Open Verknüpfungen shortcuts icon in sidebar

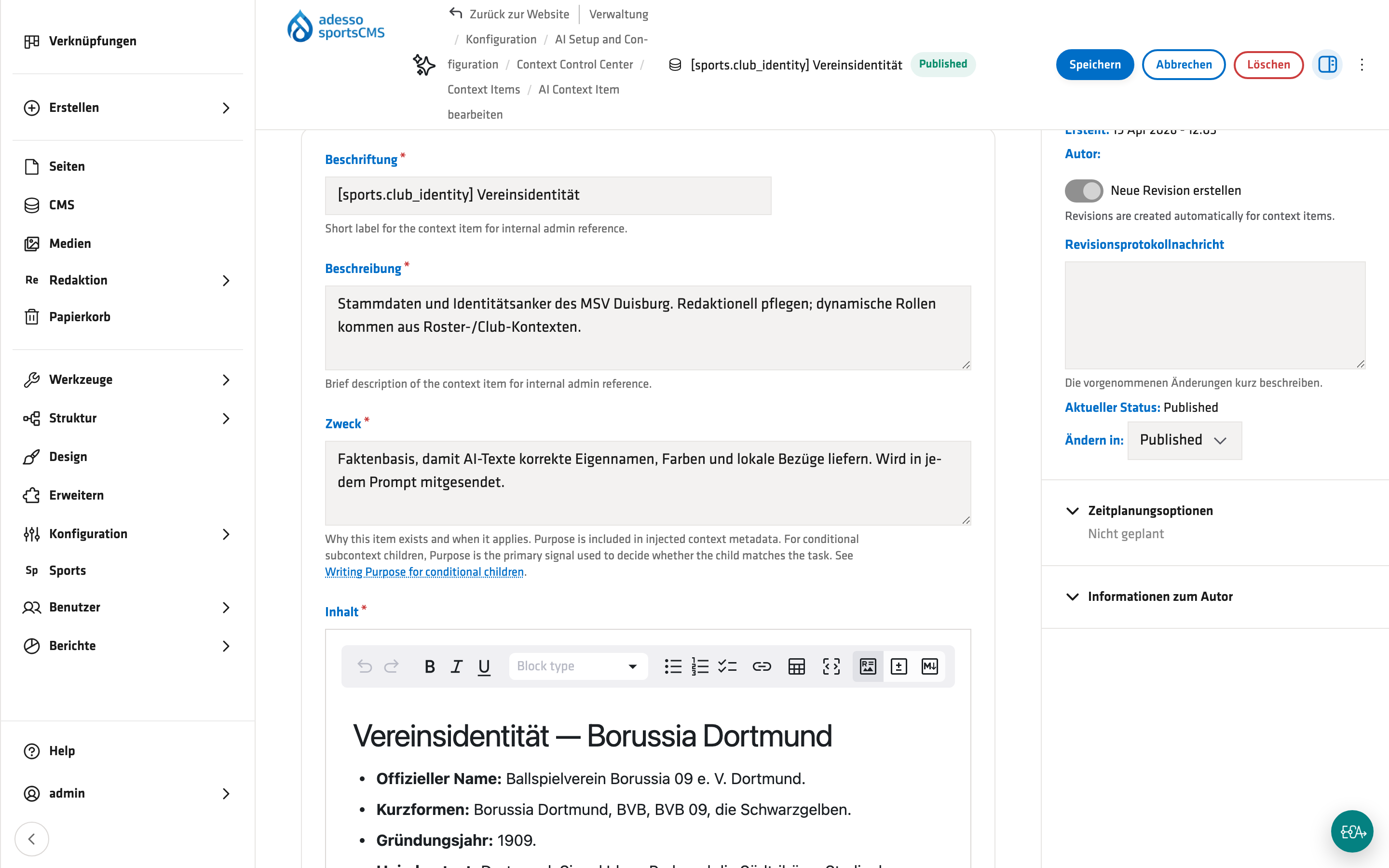tap(31, 41)
